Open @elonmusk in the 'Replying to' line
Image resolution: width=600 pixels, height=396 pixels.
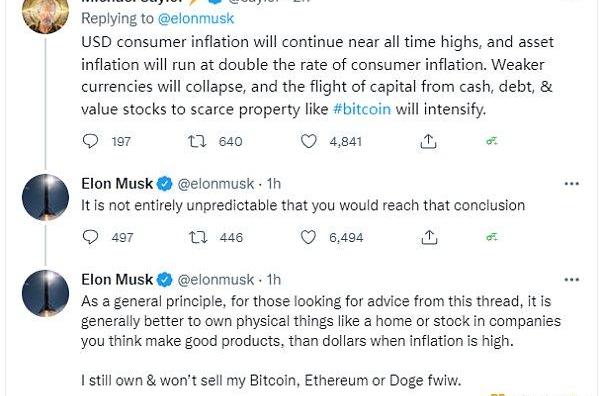pos(196,18)
